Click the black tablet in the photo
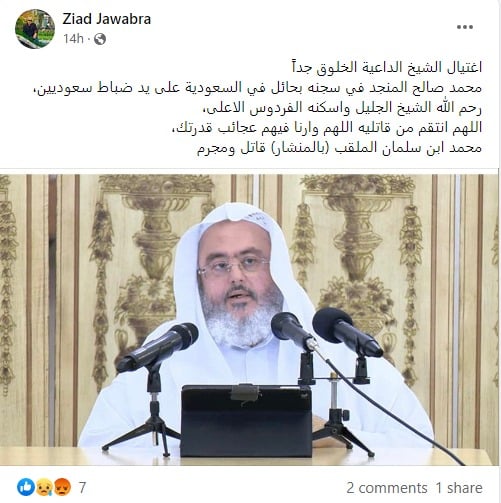This screenshot has height=503, width=501. 246,421
